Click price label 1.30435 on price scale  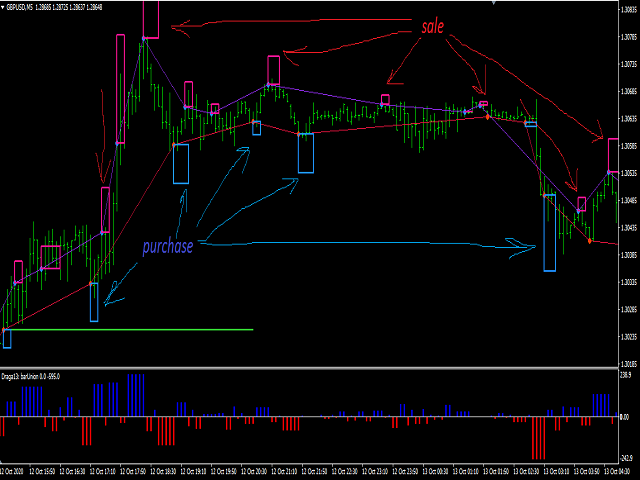pos(629,228)
